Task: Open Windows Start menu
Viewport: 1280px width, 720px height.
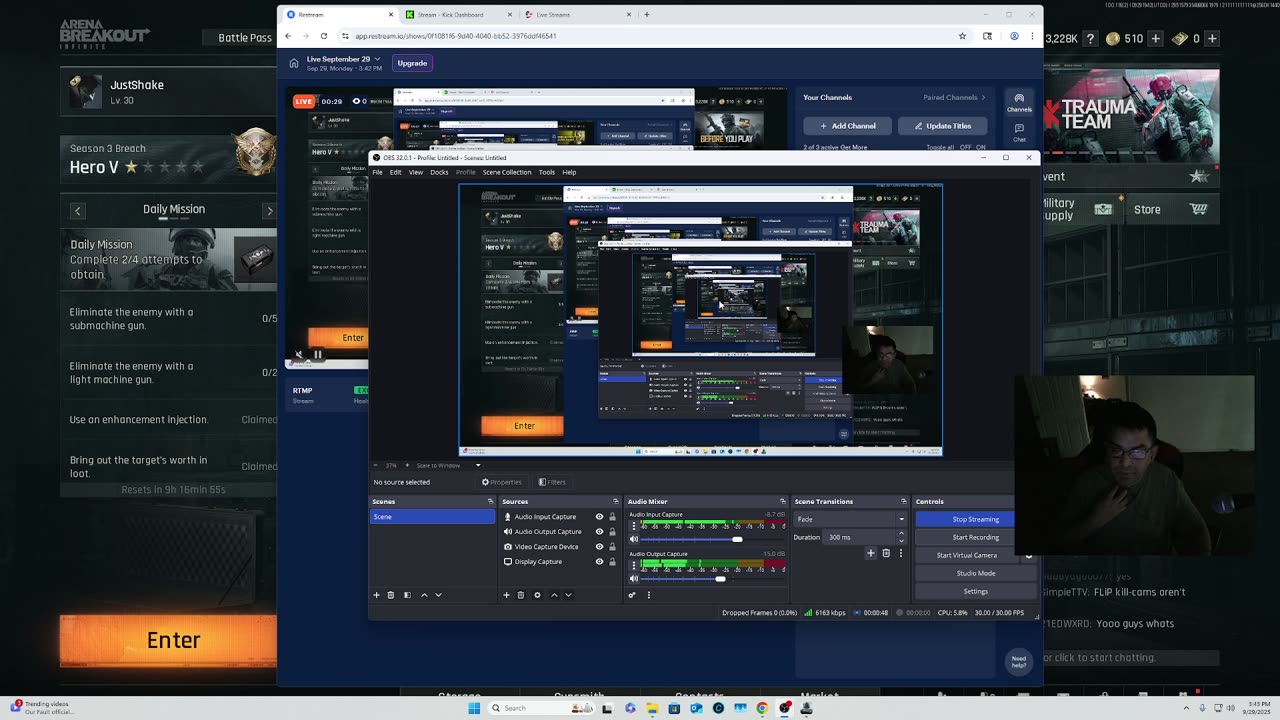Action: pos(474,708)
